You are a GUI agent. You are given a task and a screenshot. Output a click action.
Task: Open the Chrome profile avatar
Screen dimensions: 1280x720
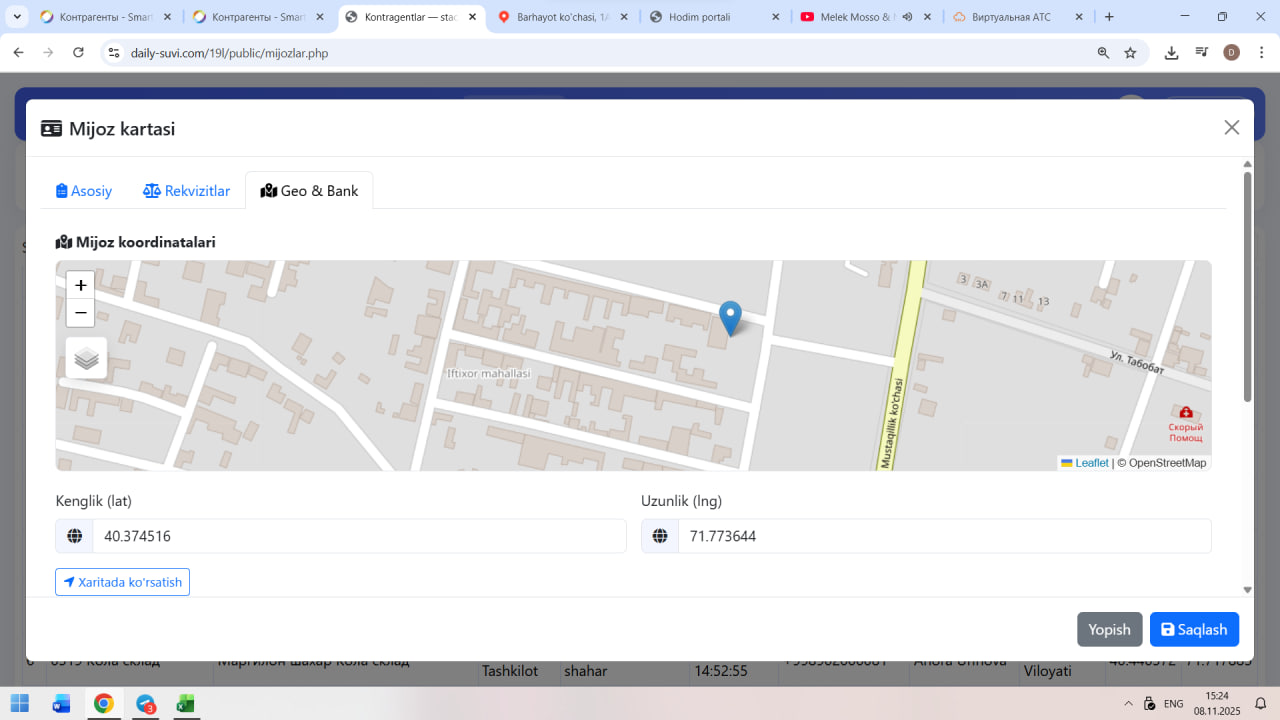[1231, 53]
